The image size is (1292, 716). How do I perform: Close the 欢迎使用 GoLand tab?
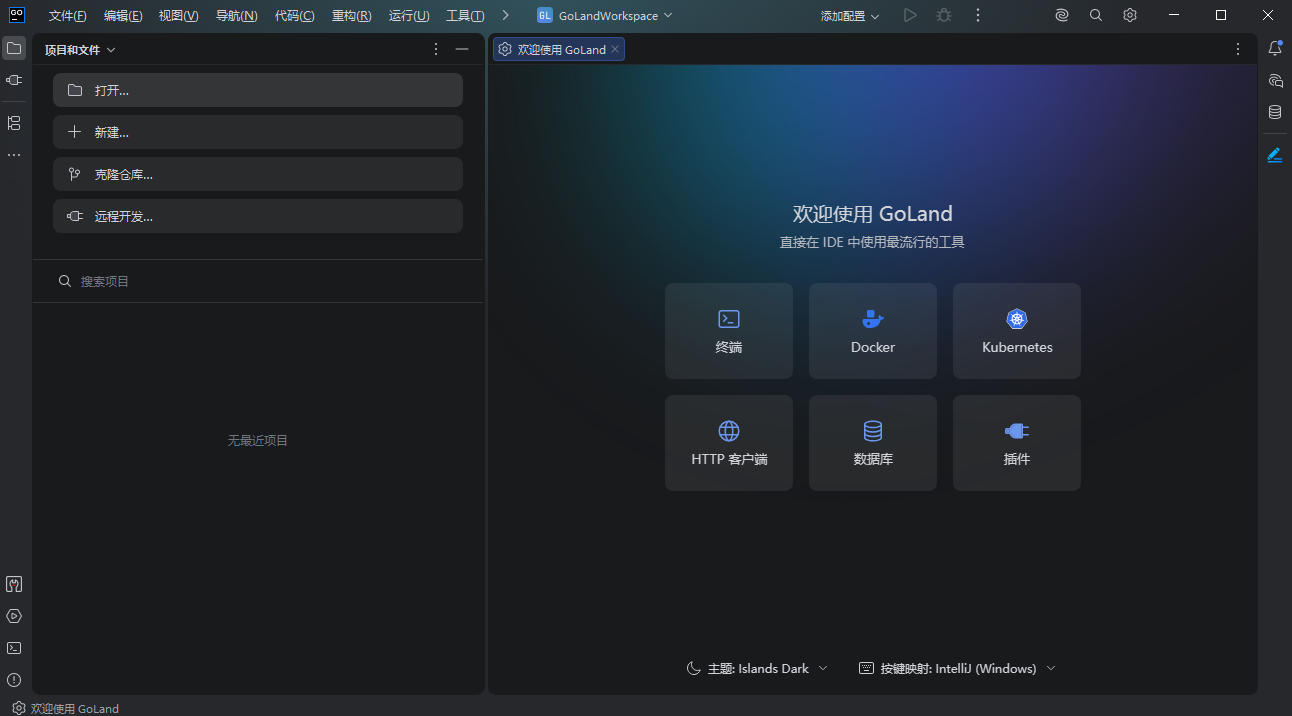(x=615, y=49)
